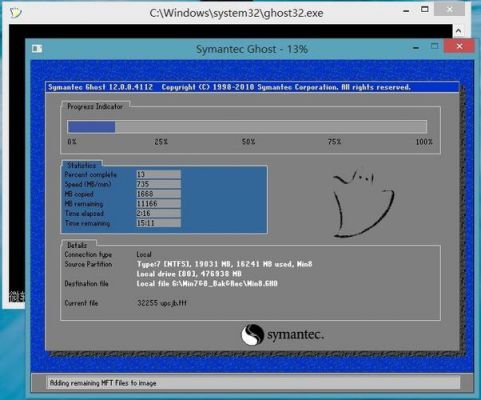Select the Percent complete value field
Viewport: 481px width, 400px height.
[158, 174]
